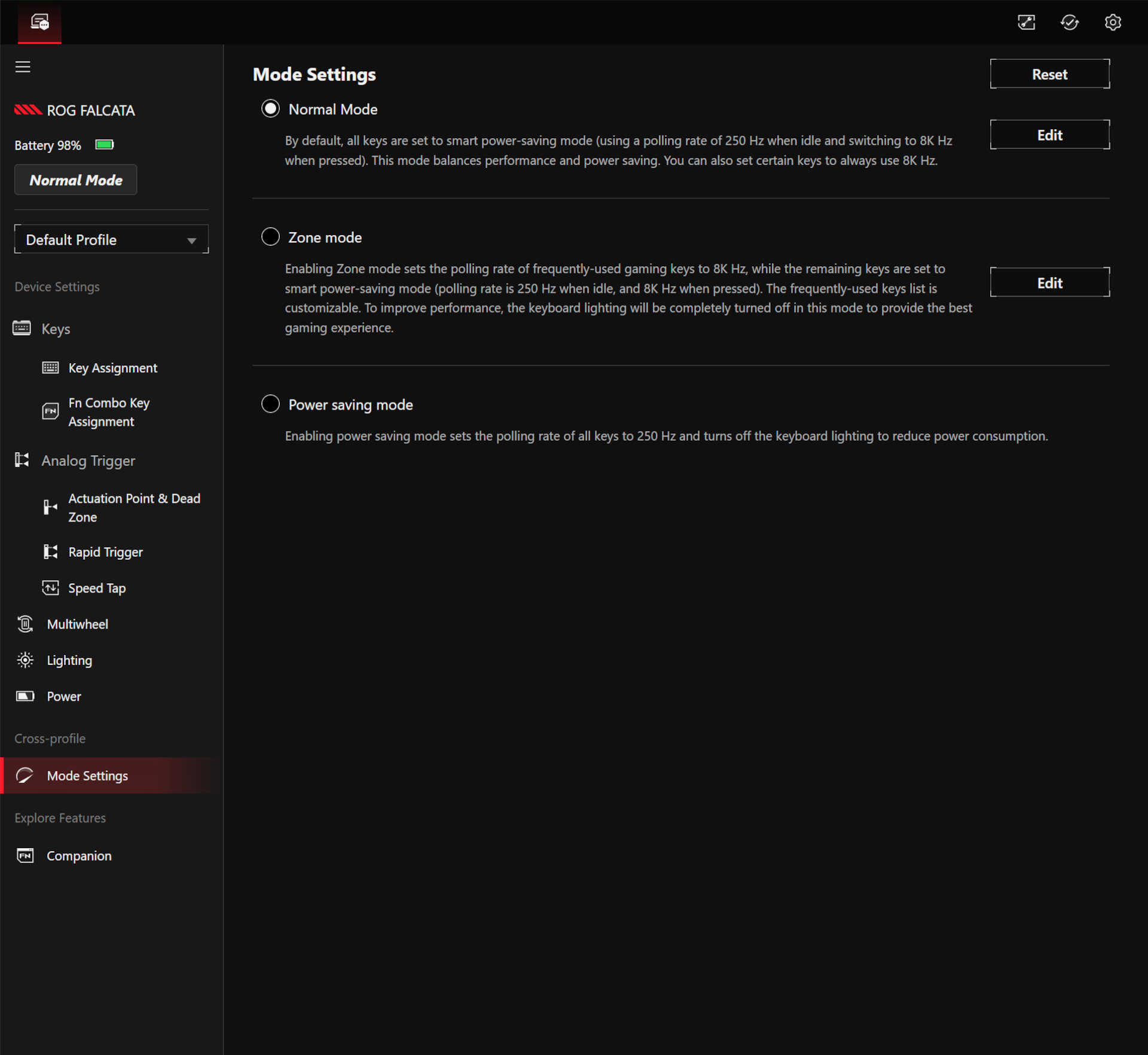Open Actuation Point & Dead Zone settings
The height and width of the screenshot is (1055, 1148).
click(134, 507)
